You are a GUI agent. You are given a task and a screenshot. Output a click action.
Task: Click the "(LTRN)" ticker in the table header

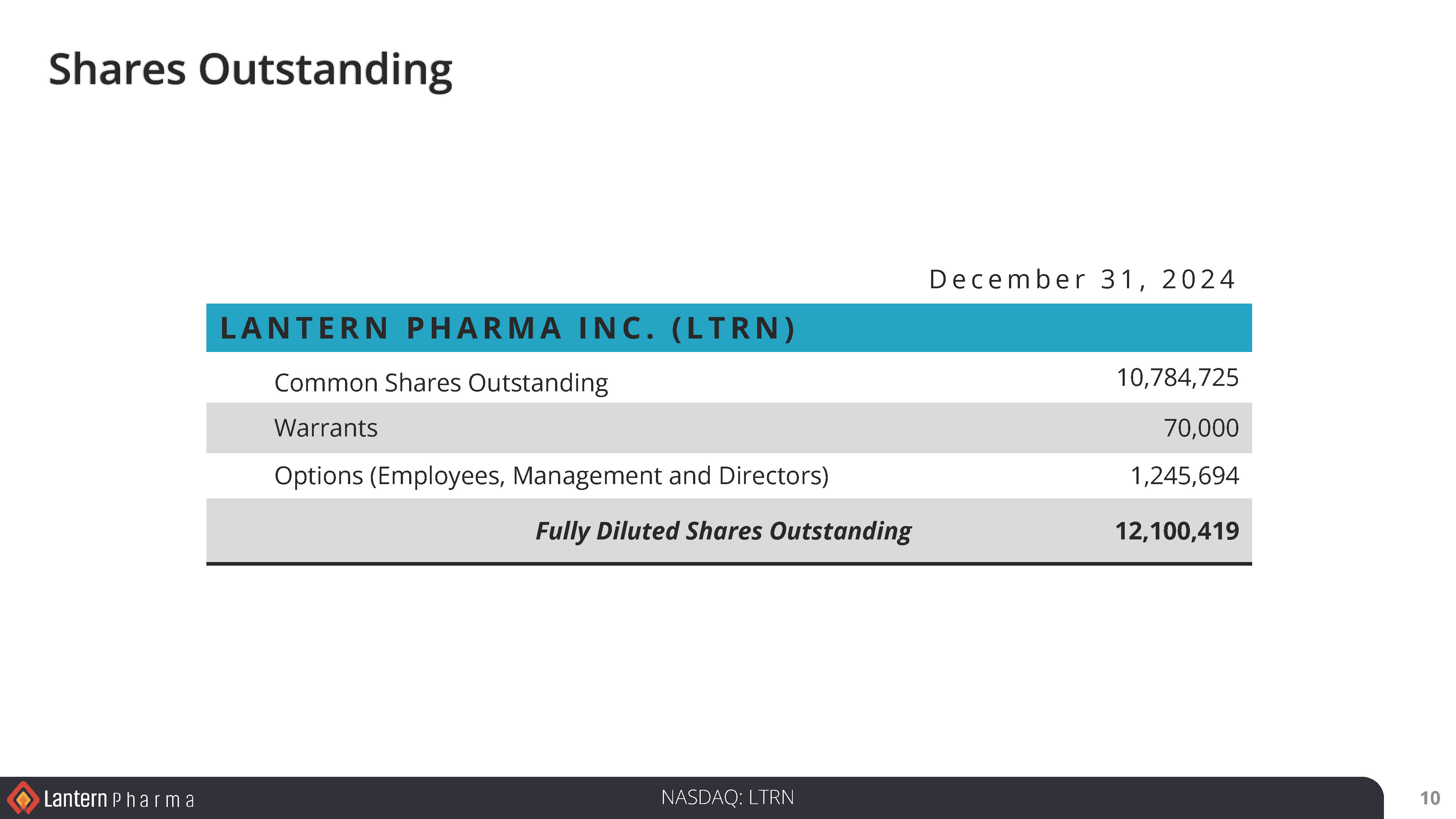click(x=734, y=328)
